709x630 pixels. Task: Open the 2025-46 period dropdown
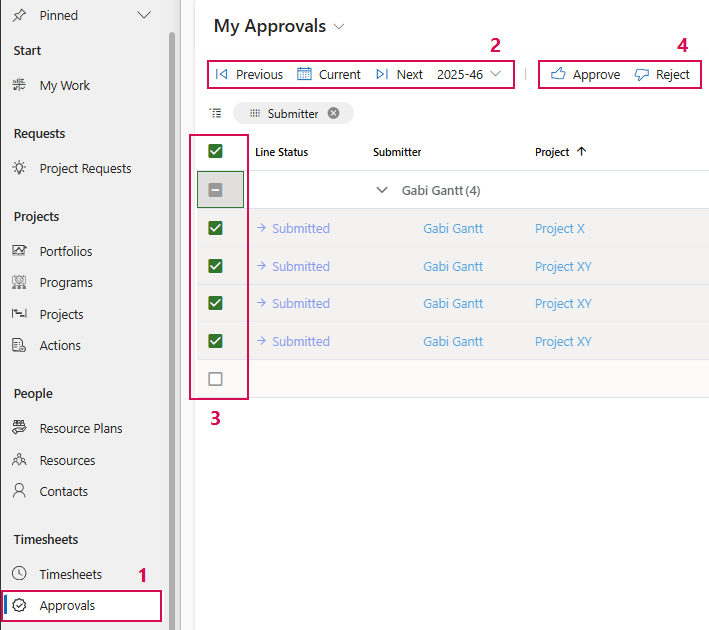tap(495, 74)
